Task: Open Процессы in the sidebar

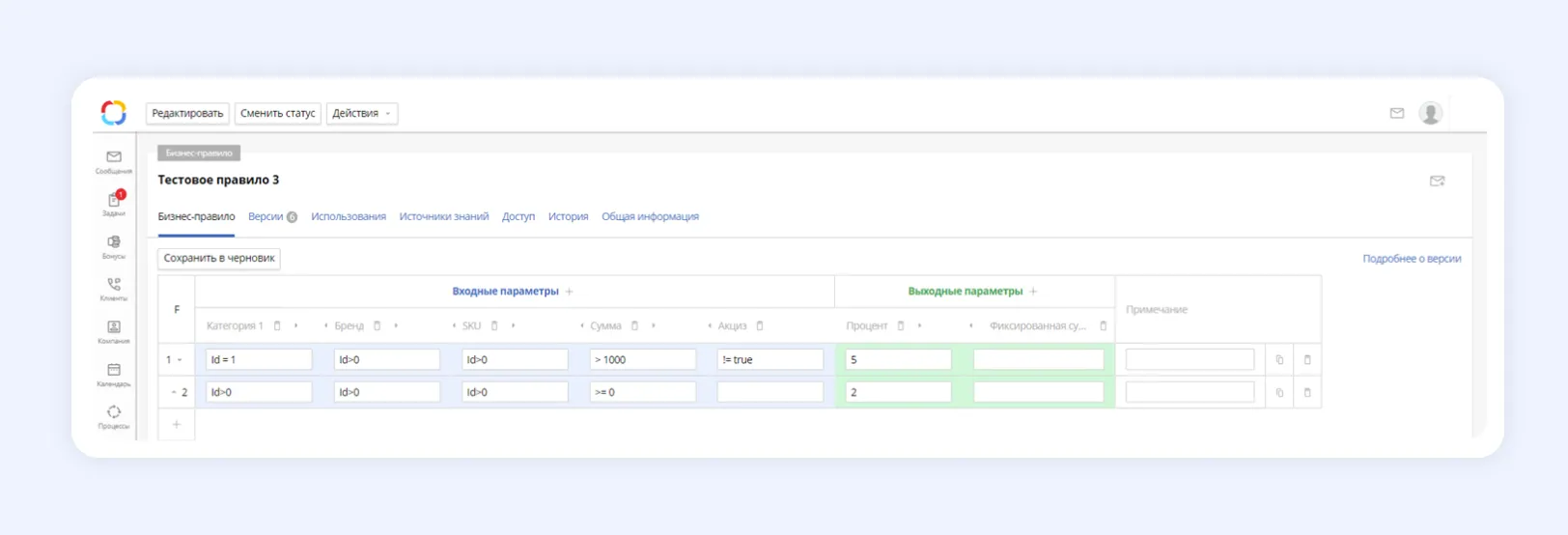Action: [x=114, y=415]
